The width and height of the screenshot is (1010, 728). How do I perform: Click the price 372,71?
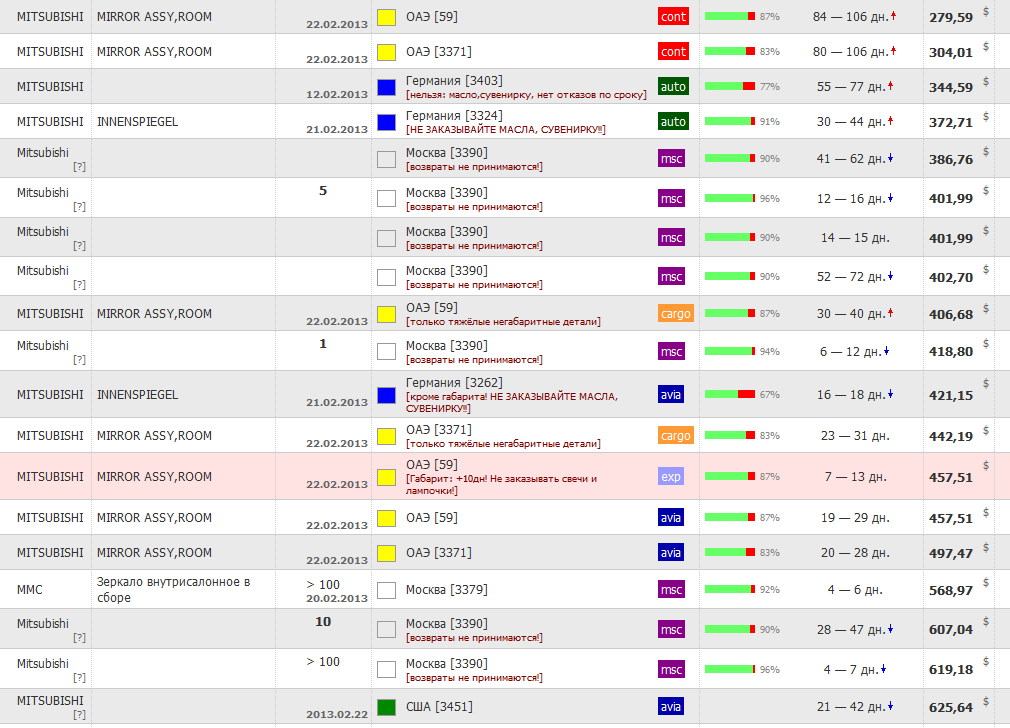pyautogui.click(x=951, y=122)
